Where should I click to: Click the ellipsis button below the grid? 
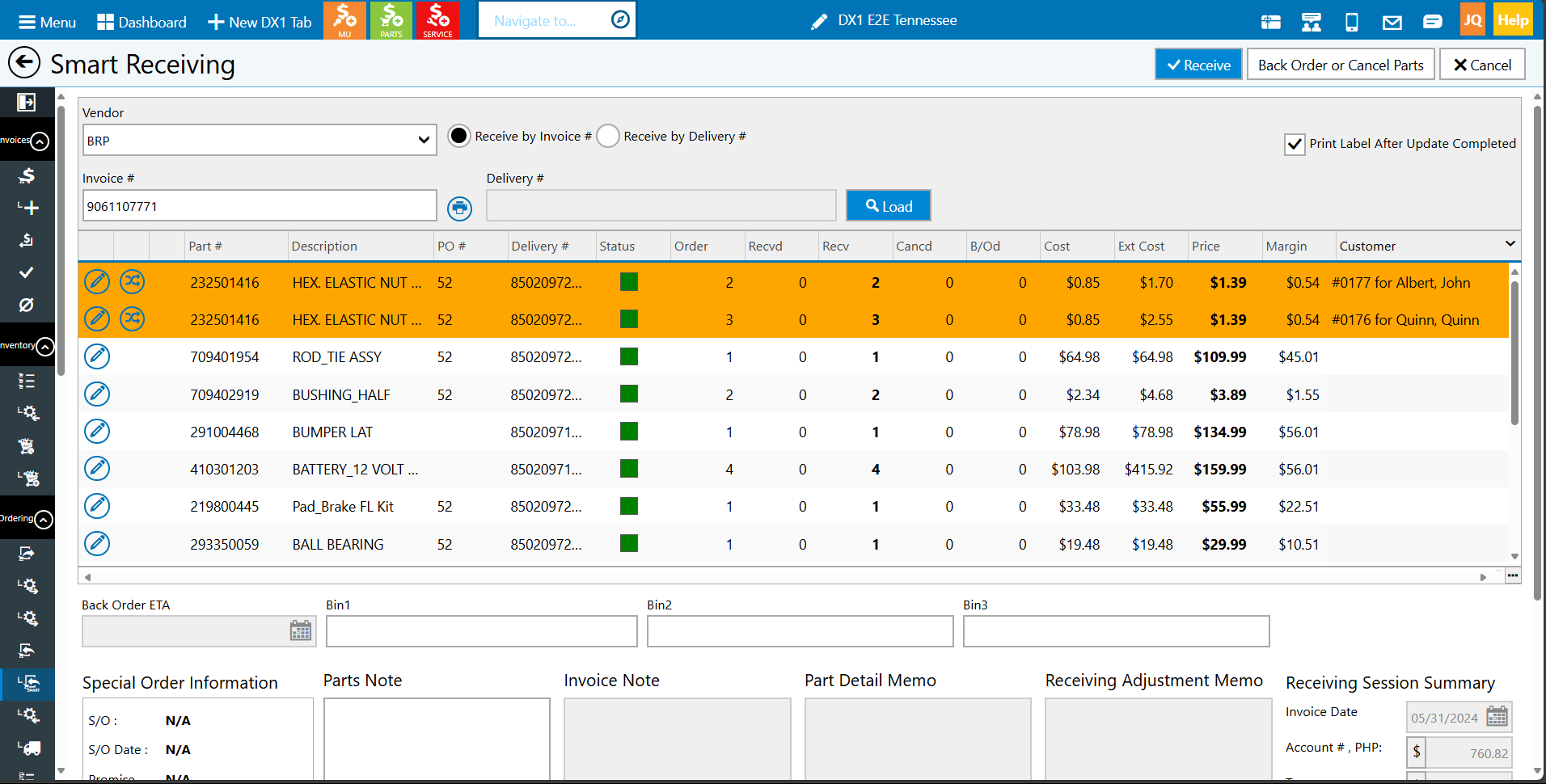[x=1513, y=575]
